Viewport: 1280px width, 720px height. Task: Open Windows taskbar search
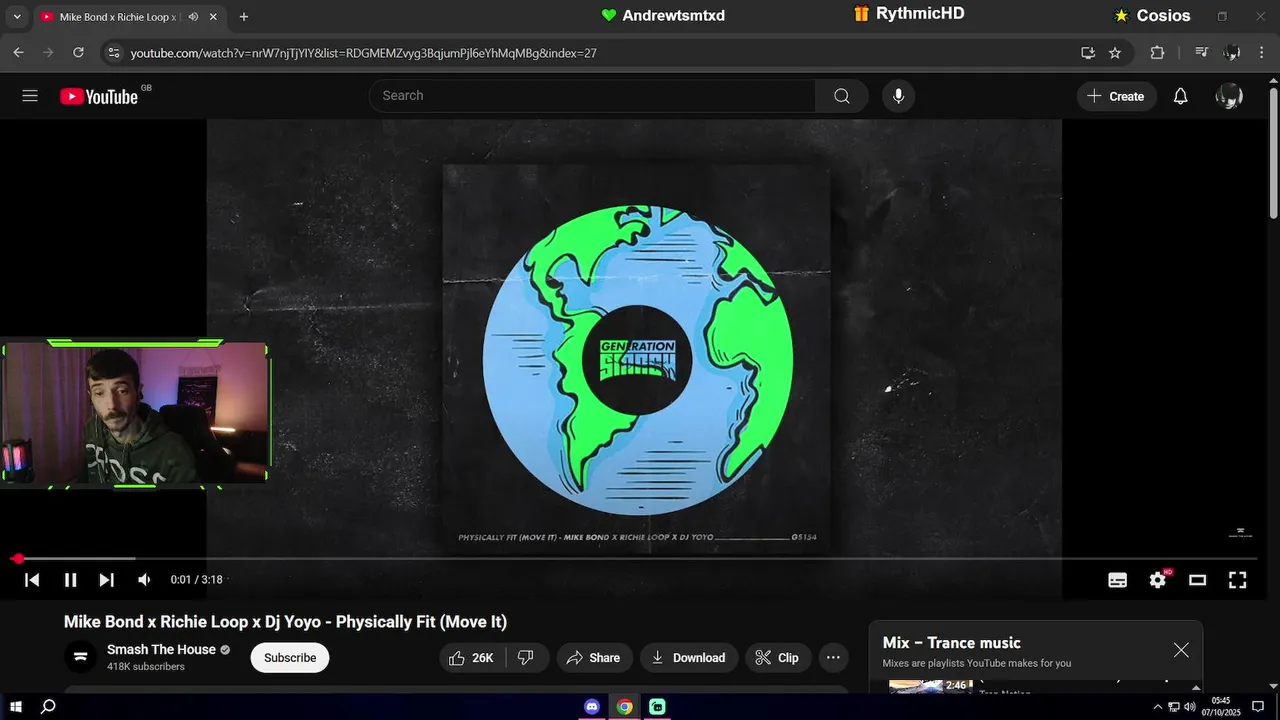tap(48, 707)
